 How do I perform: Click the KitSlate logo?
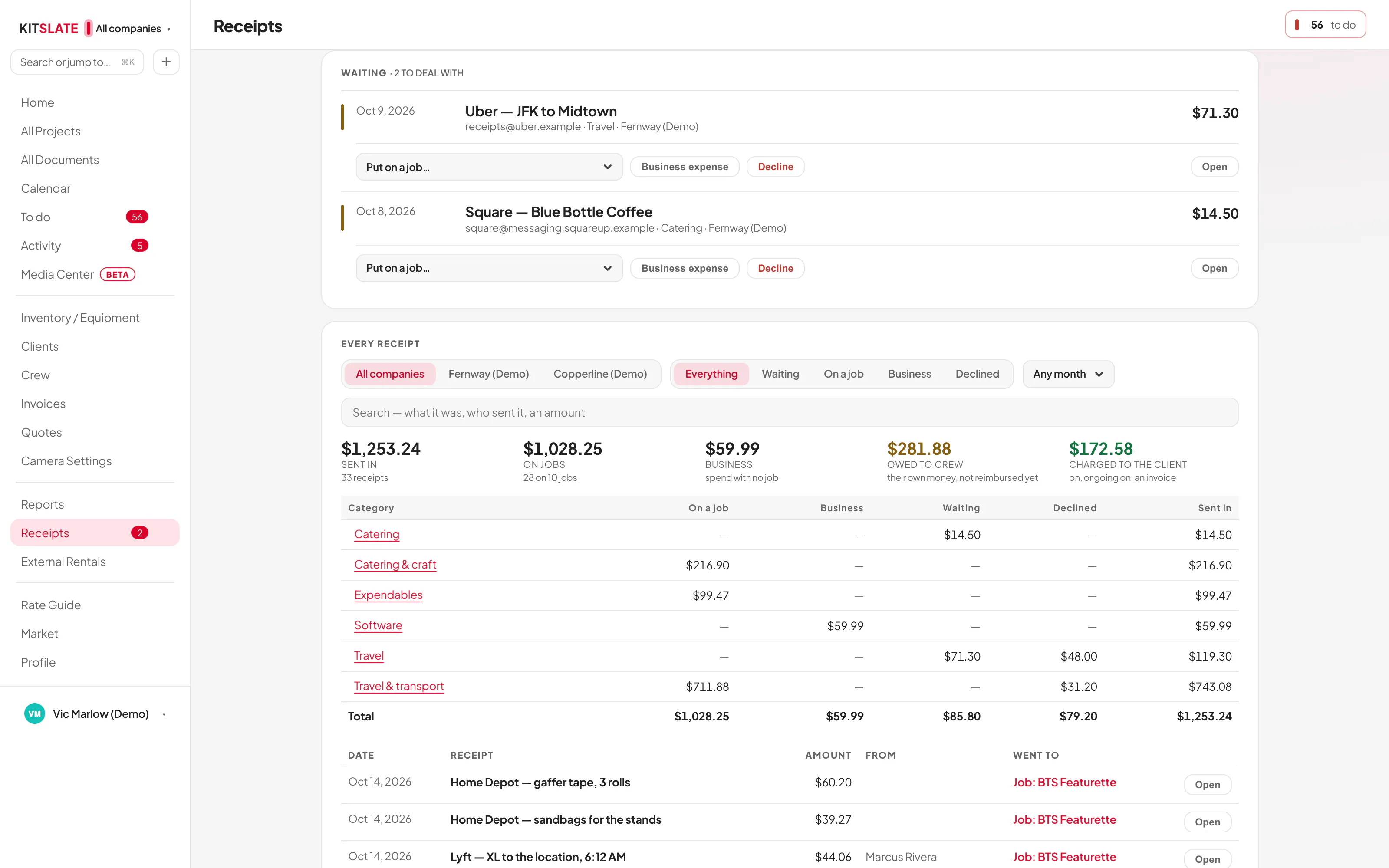point(49,28)
